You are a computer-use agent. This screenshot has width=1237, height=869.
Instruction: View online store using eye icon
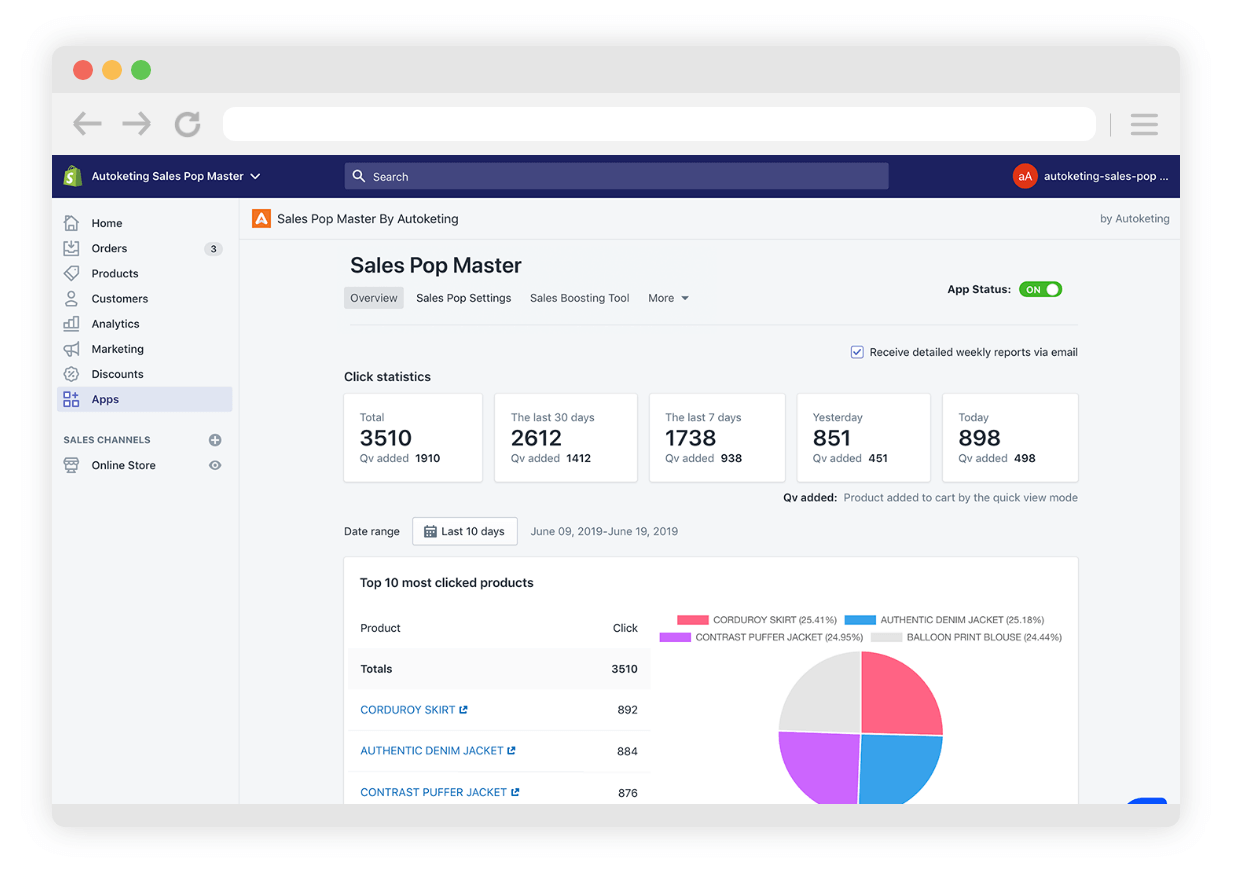pos(215,465)
